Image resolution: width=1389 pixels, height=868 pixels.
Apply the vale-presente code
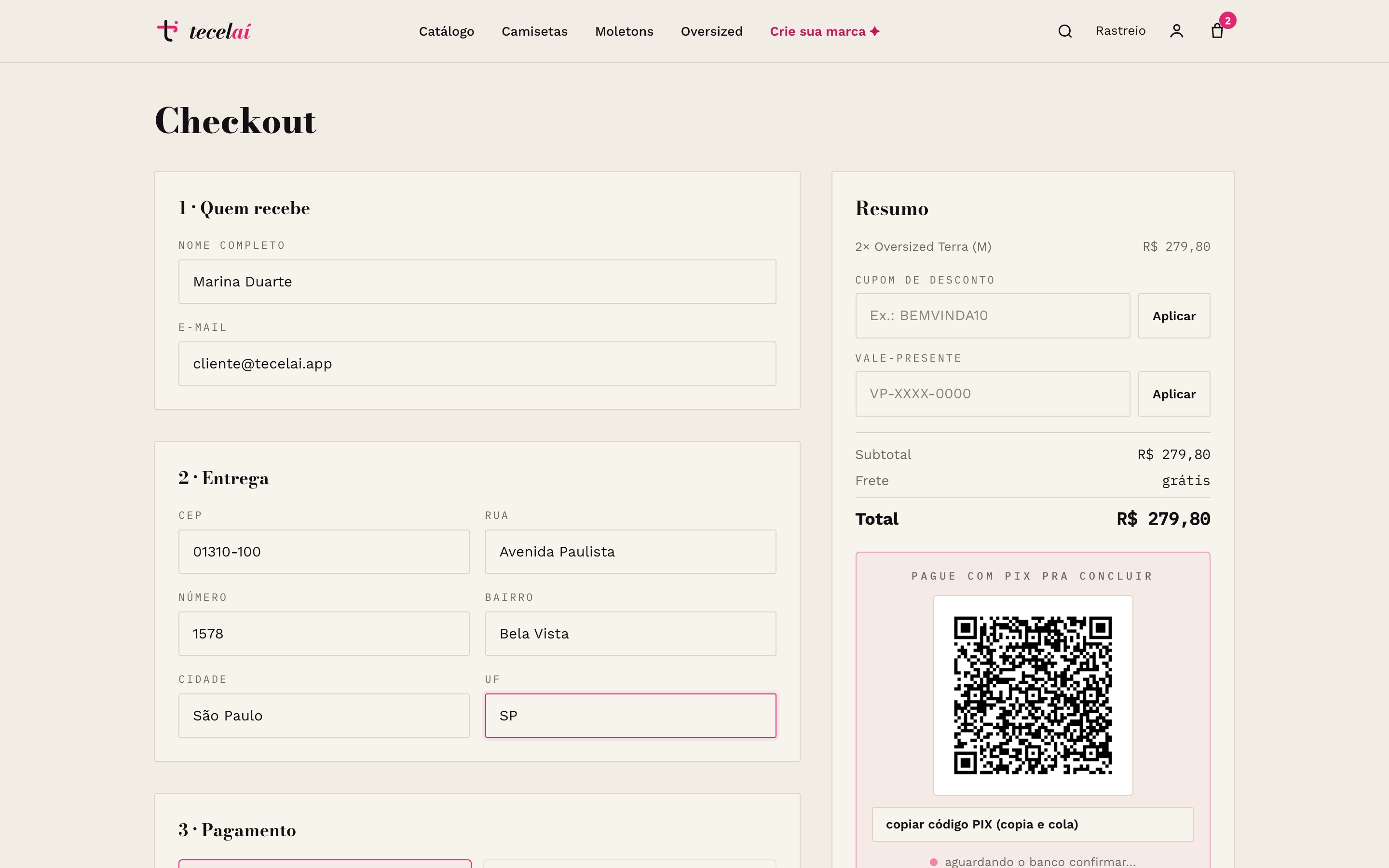(x=1174, y=394)
